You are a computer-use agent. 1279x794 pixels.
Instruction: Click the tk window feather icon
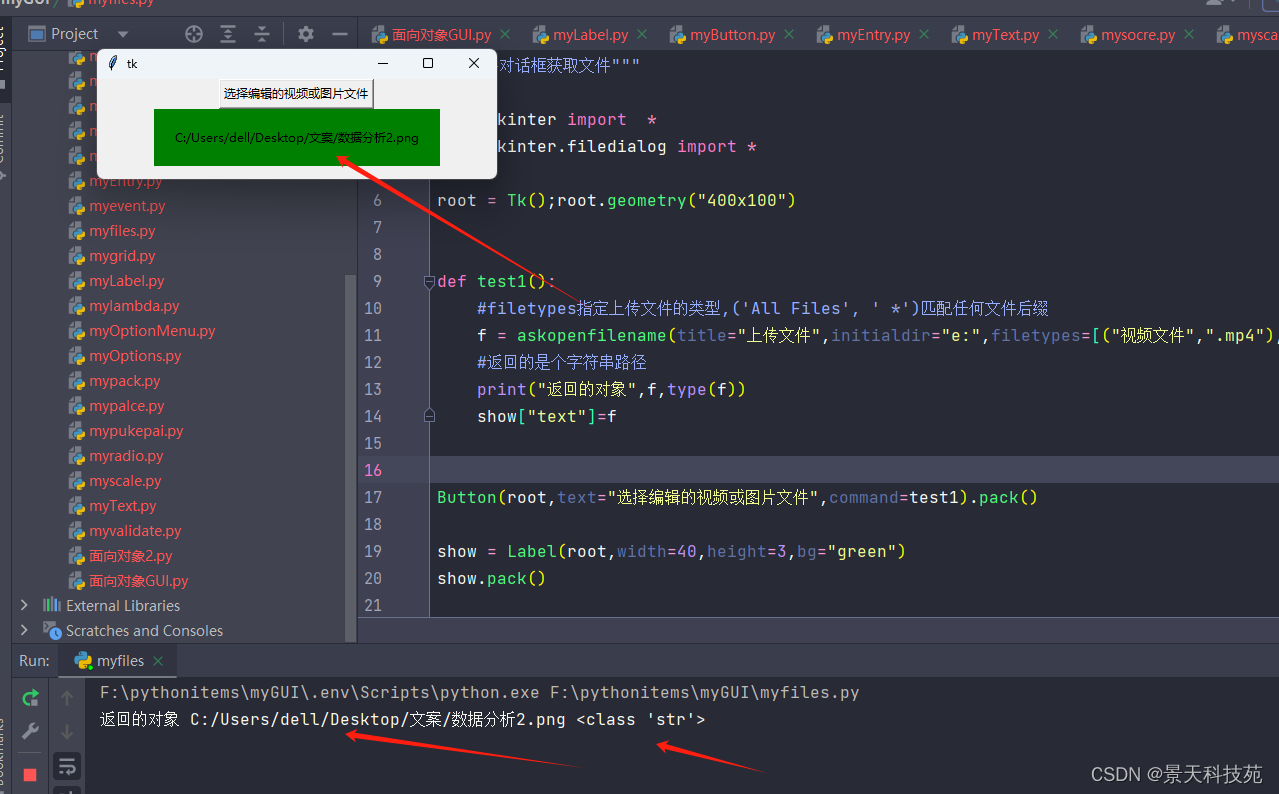pyautogui.click(x=113, y=63)
